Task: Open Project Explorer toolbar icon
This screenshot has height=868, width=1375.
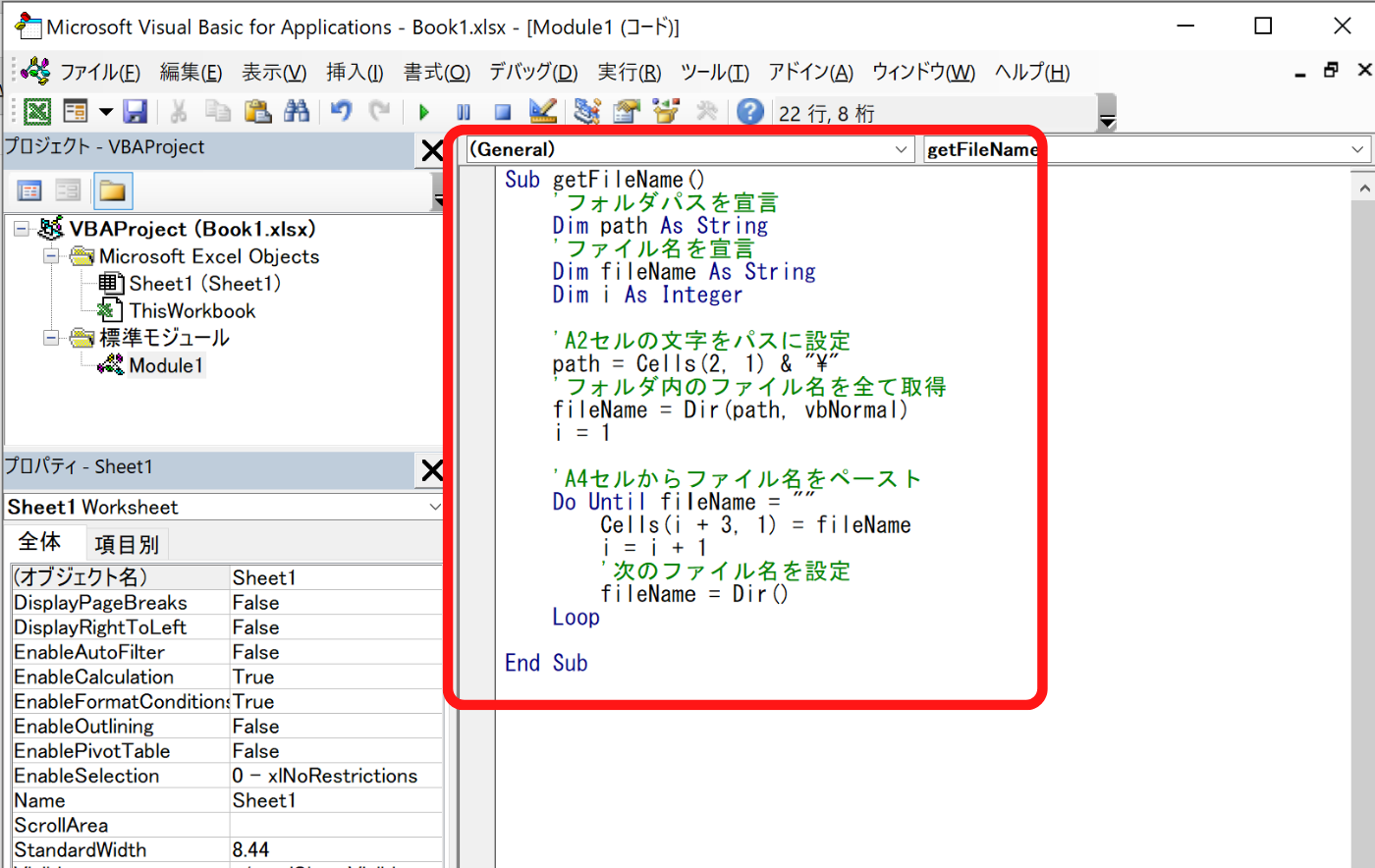Action: coord(587,112)
